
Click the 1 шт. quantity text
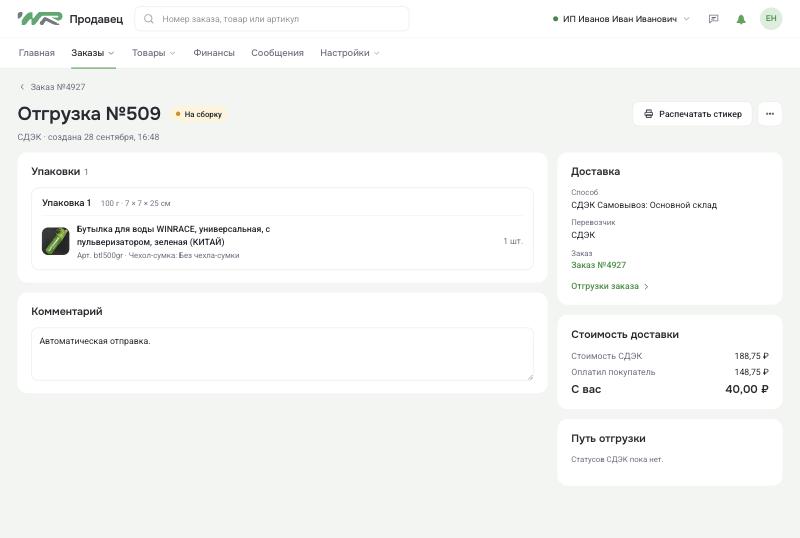(x=513, y=241)
